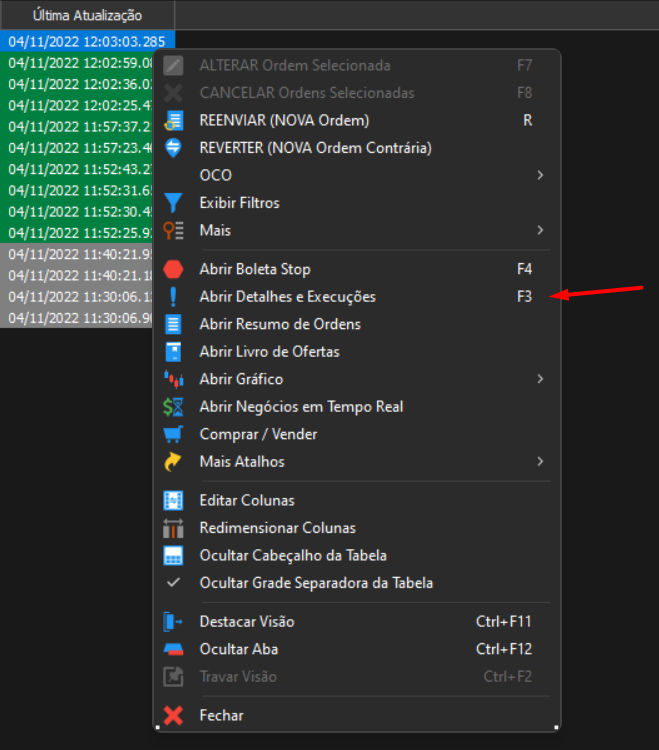
Task: Select the green row with time 12:02:36
Action: (77, 84)
